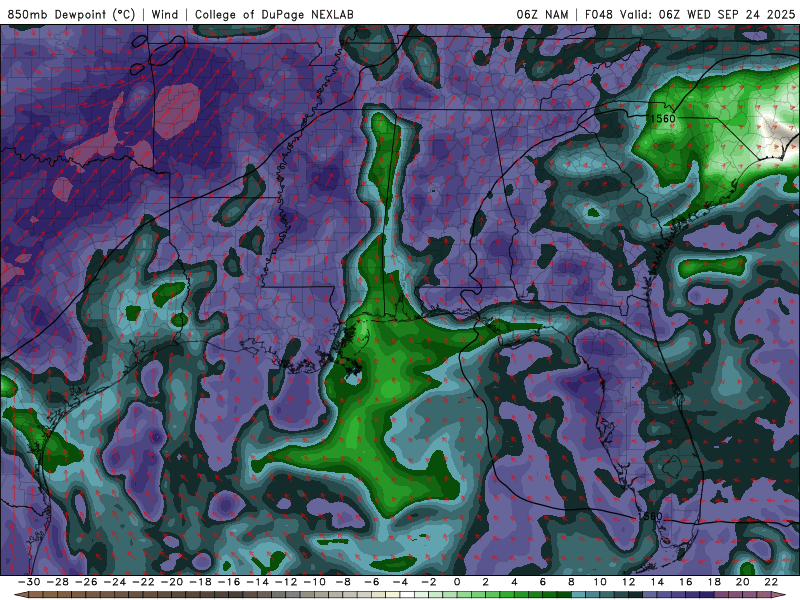This screenshot has width=800, height=600.
Task: Click the -4 value on the legend scale
Action: click(401, 582)
